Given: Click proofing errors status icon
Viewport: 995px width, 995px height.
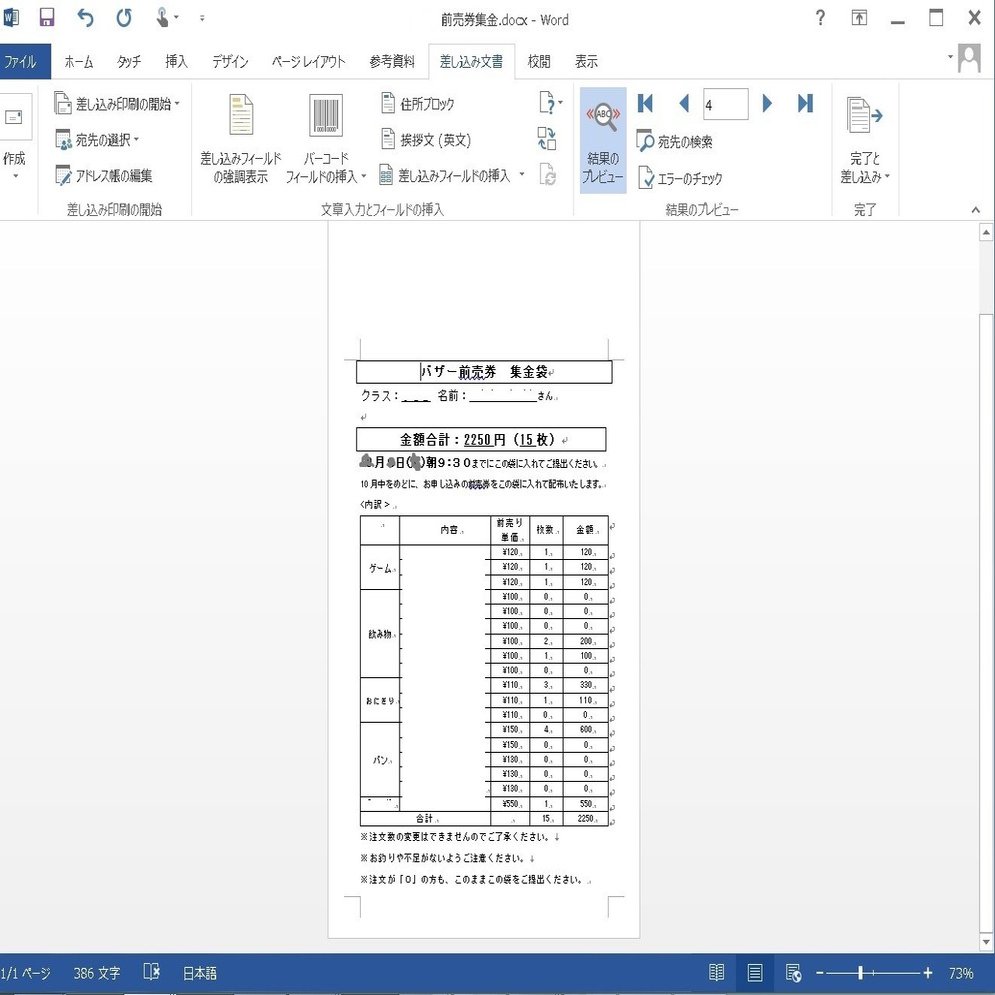Looking at the screenshot, I should click(151, 972).
